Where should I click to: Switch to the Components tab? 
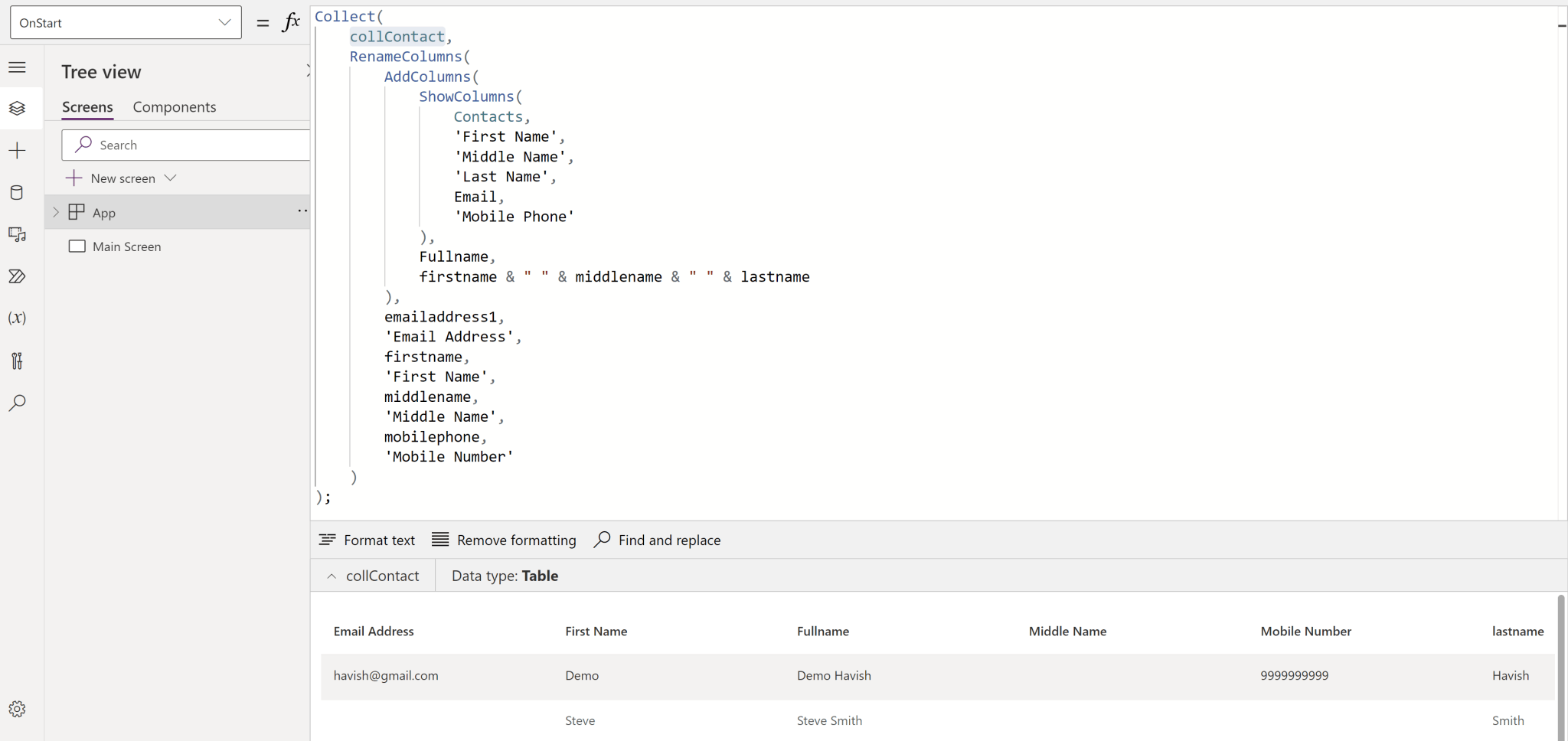click(174, 106)
